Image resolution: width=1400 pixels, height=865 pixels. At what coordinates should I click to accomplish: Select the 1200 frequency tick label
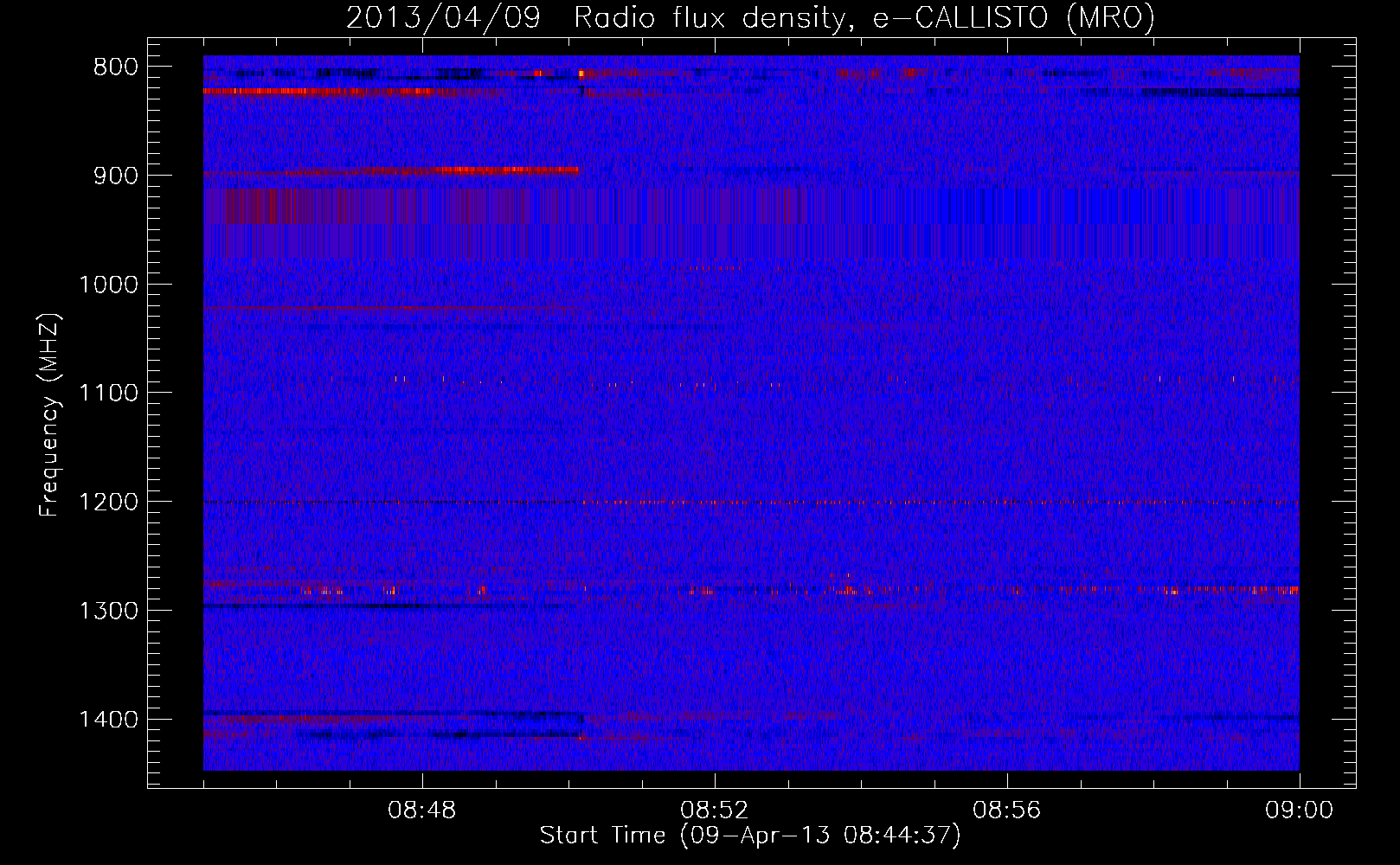click(109, 503)
